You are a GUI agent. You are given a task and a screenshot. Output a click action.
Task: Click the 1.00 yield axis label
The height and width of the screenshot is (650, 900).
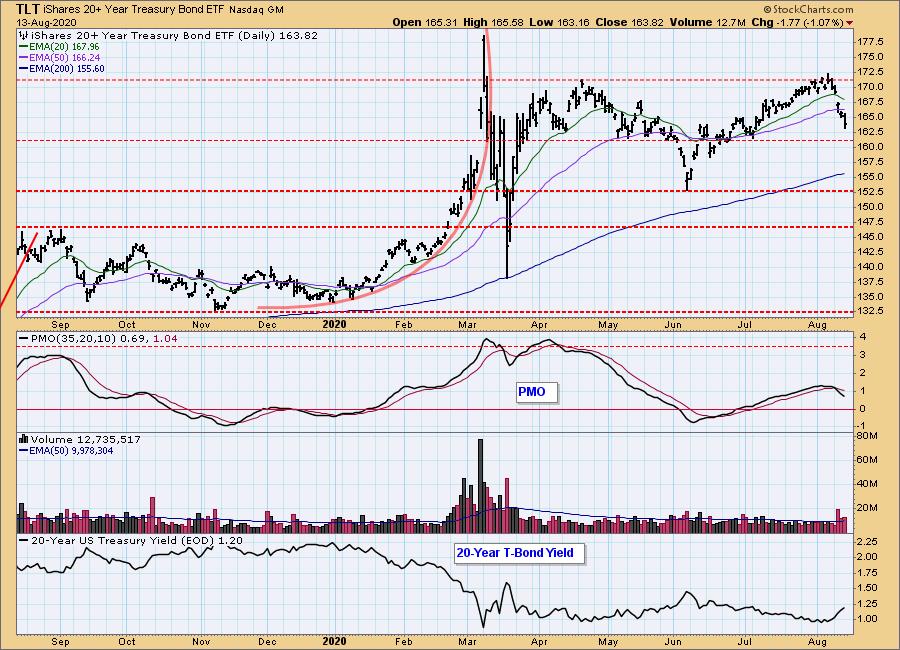point(867,619)
